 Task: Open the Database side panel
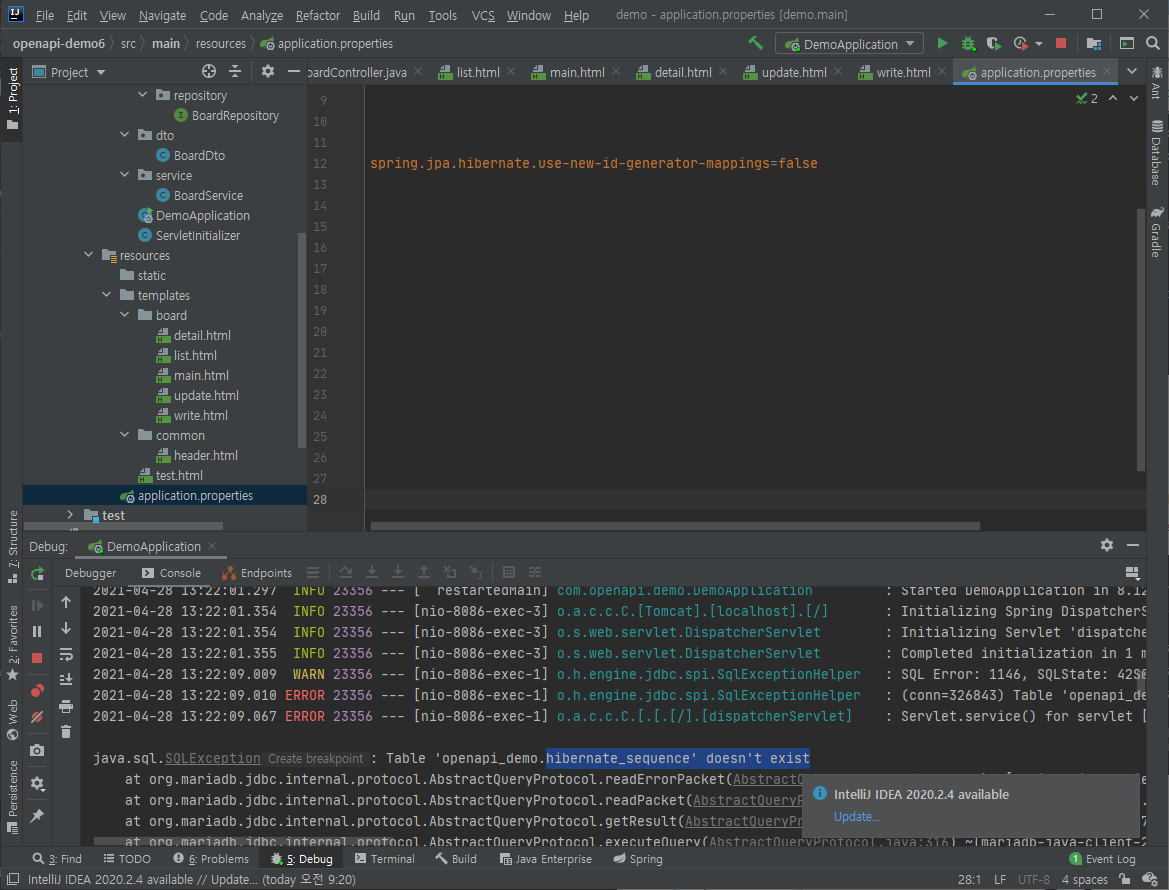click(1156, 152)
